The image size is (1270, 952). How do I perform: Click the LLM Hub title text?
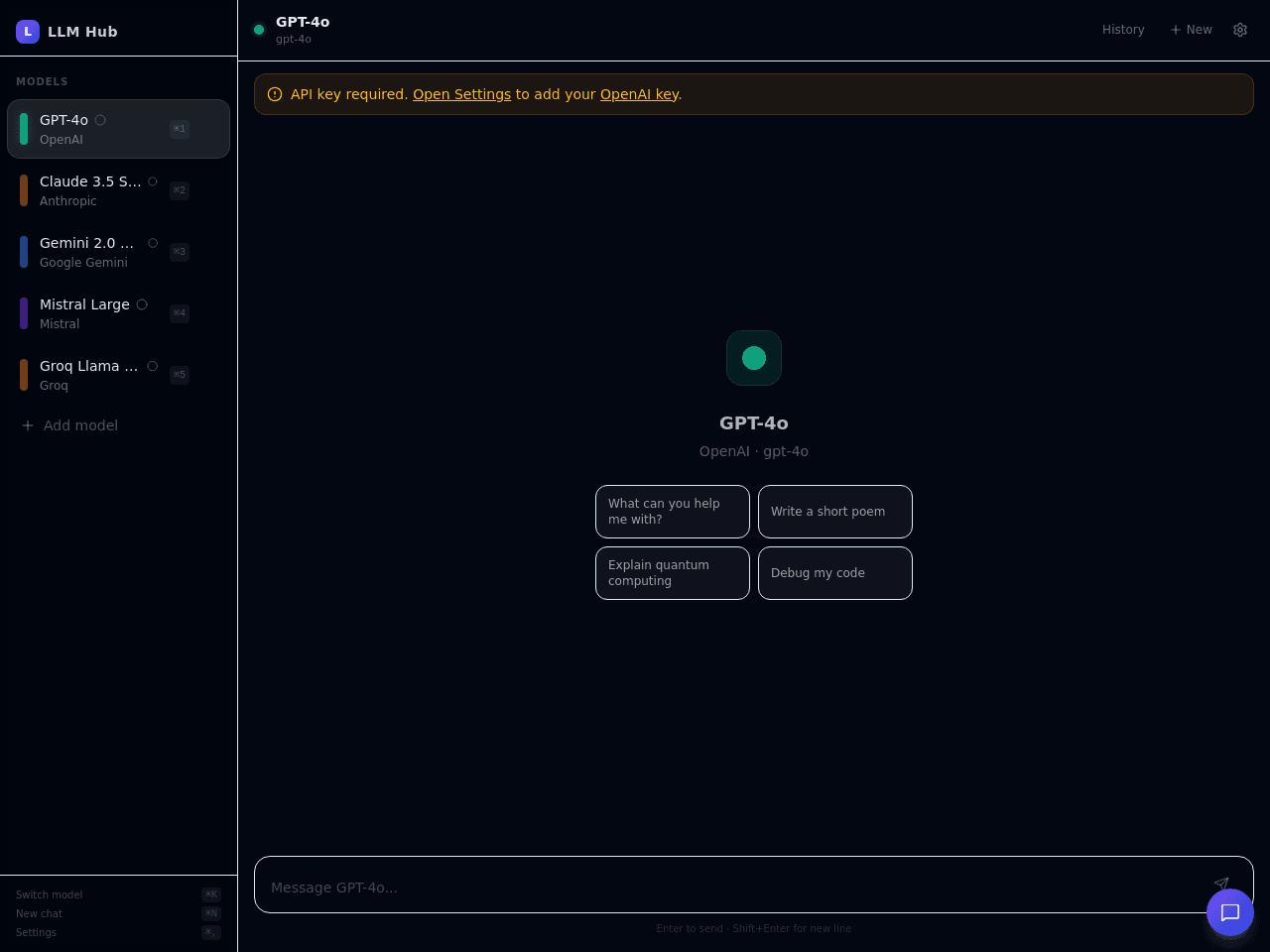point(82,32)
